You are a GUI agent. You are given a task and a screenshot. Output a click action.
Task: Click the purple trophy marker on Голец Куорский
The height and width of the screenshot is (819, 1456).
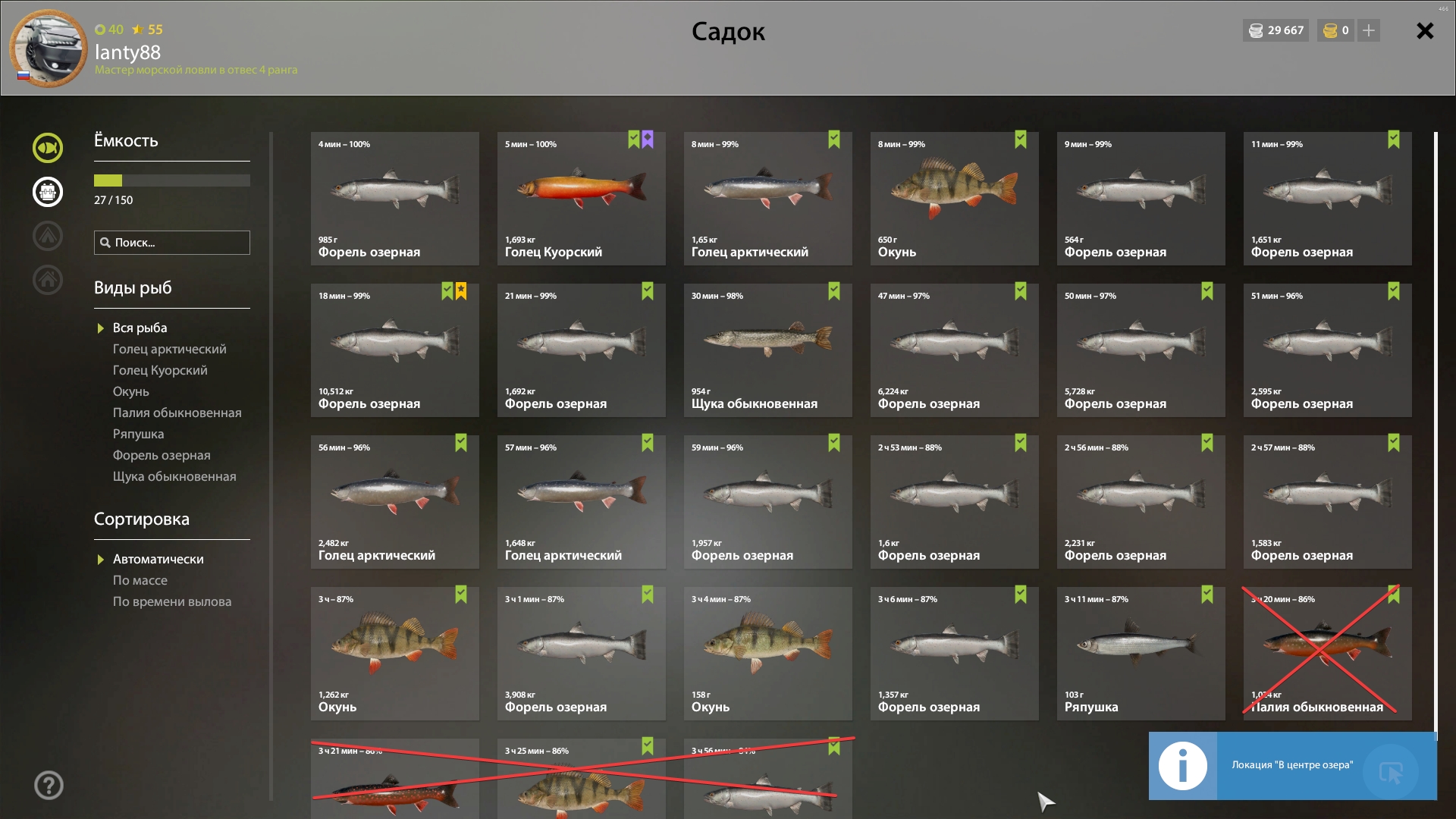648,140
